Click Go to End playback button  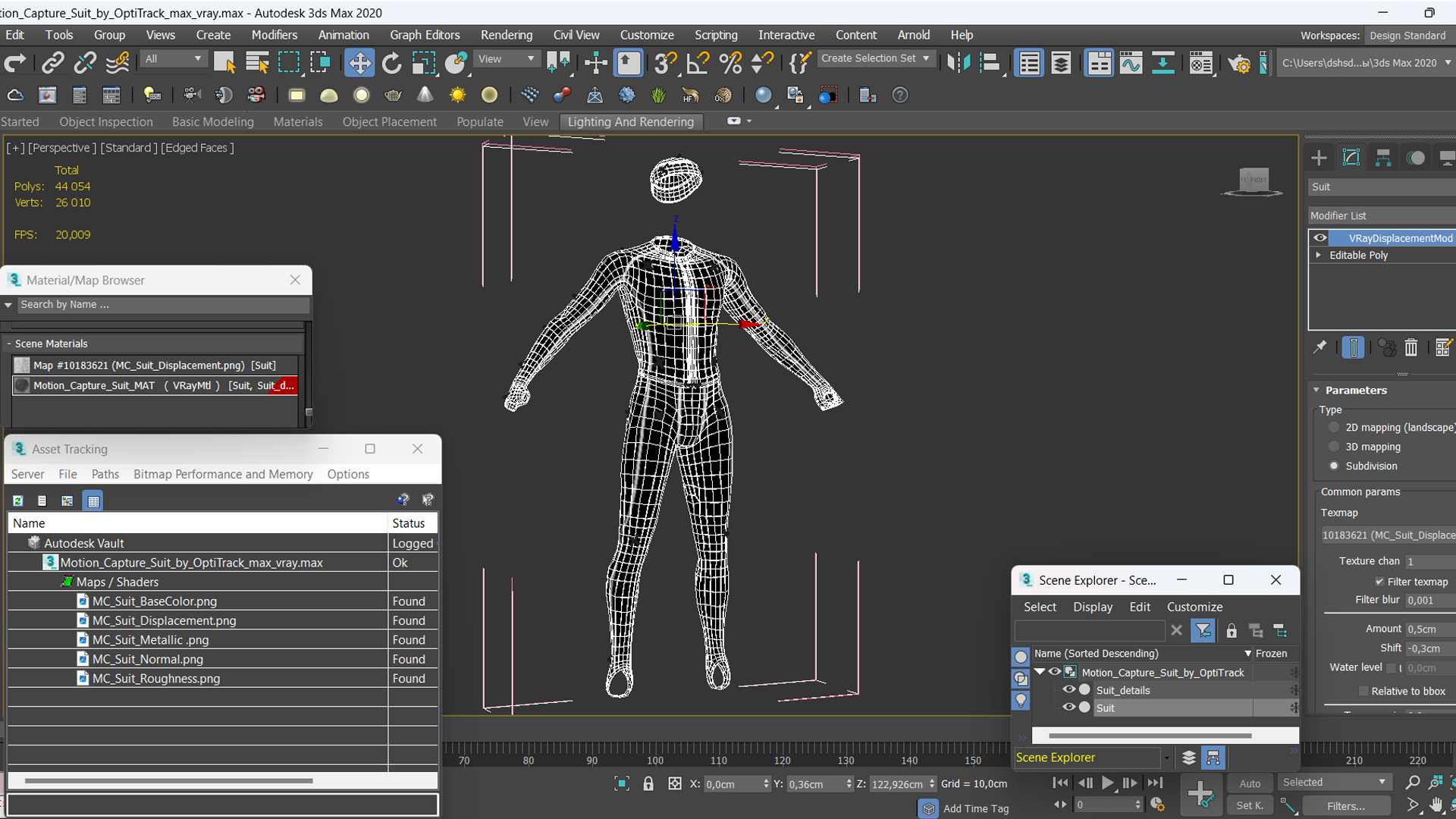click(x=1155, y=783)
